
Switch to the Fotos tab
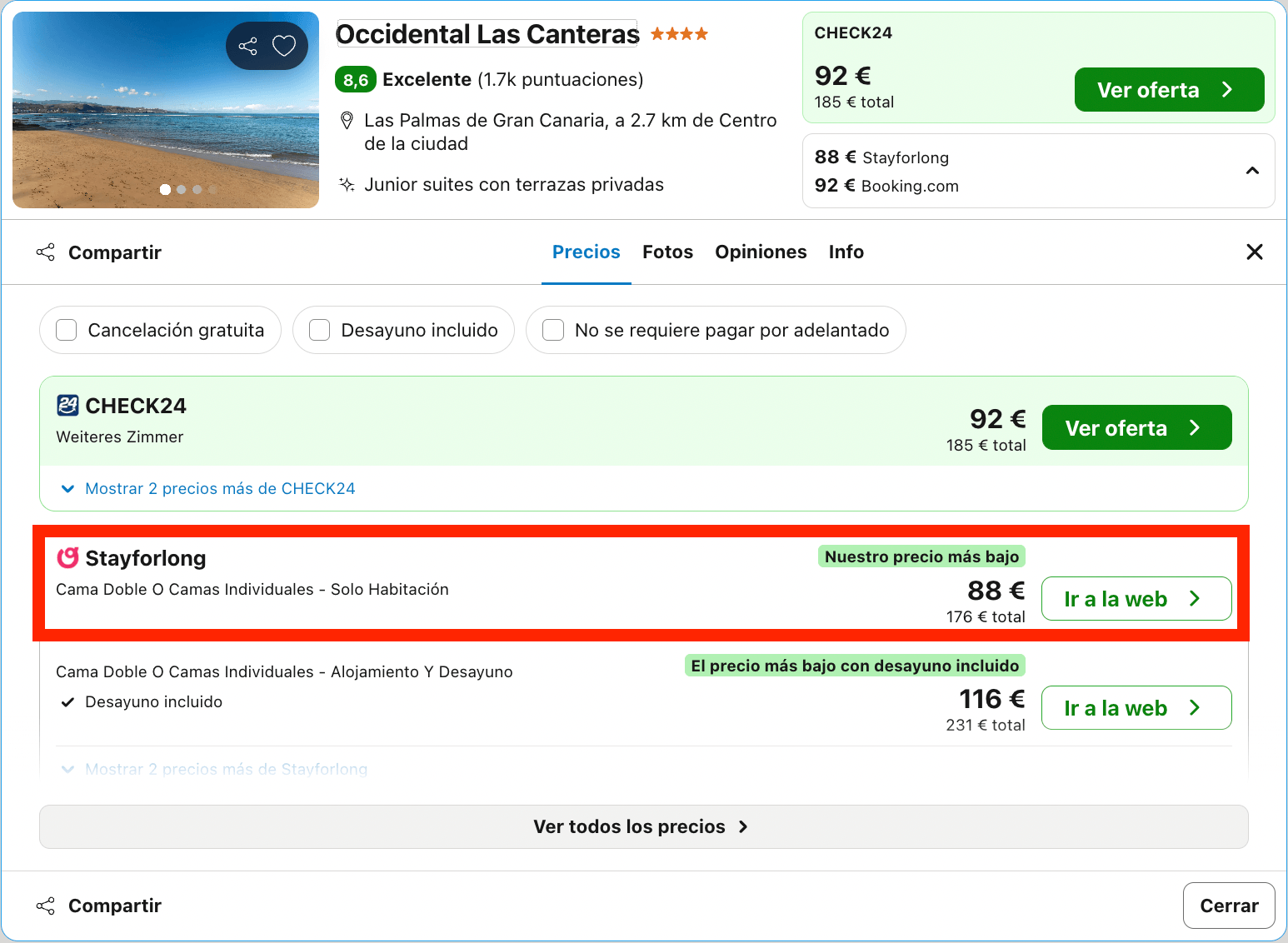[668, 252]
